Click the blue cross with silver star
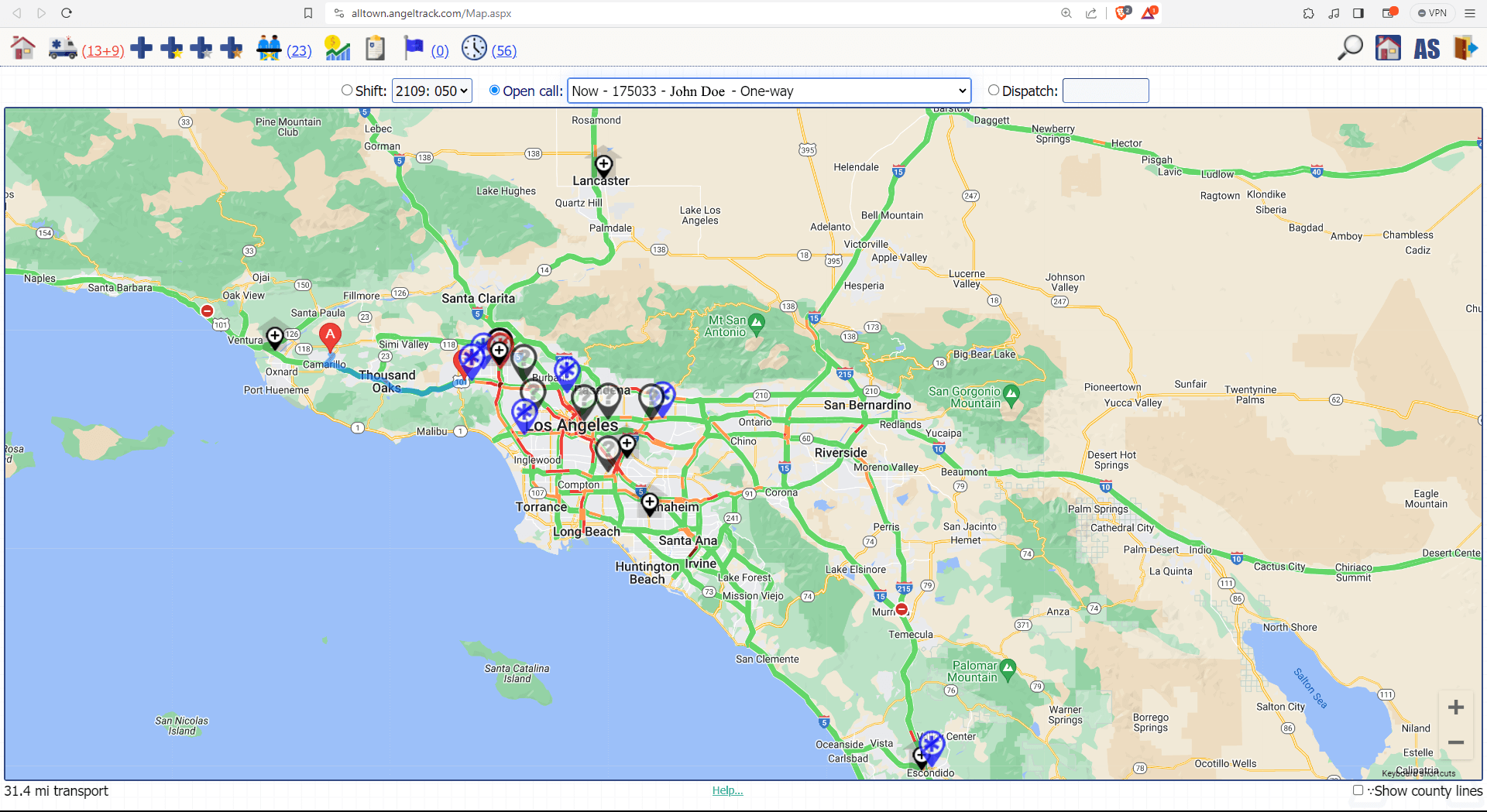This screenshot has height=812, width=1487. click(201, 48)
